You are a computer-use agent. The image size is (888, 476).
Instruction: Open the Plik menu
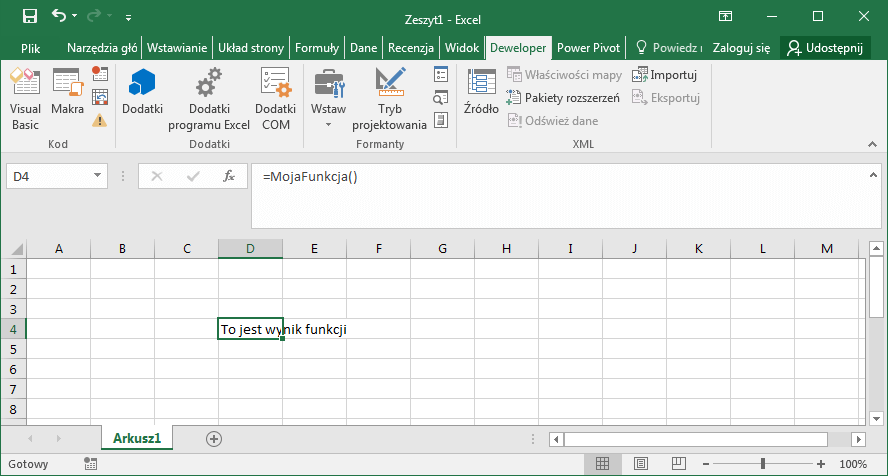point(31,48)
